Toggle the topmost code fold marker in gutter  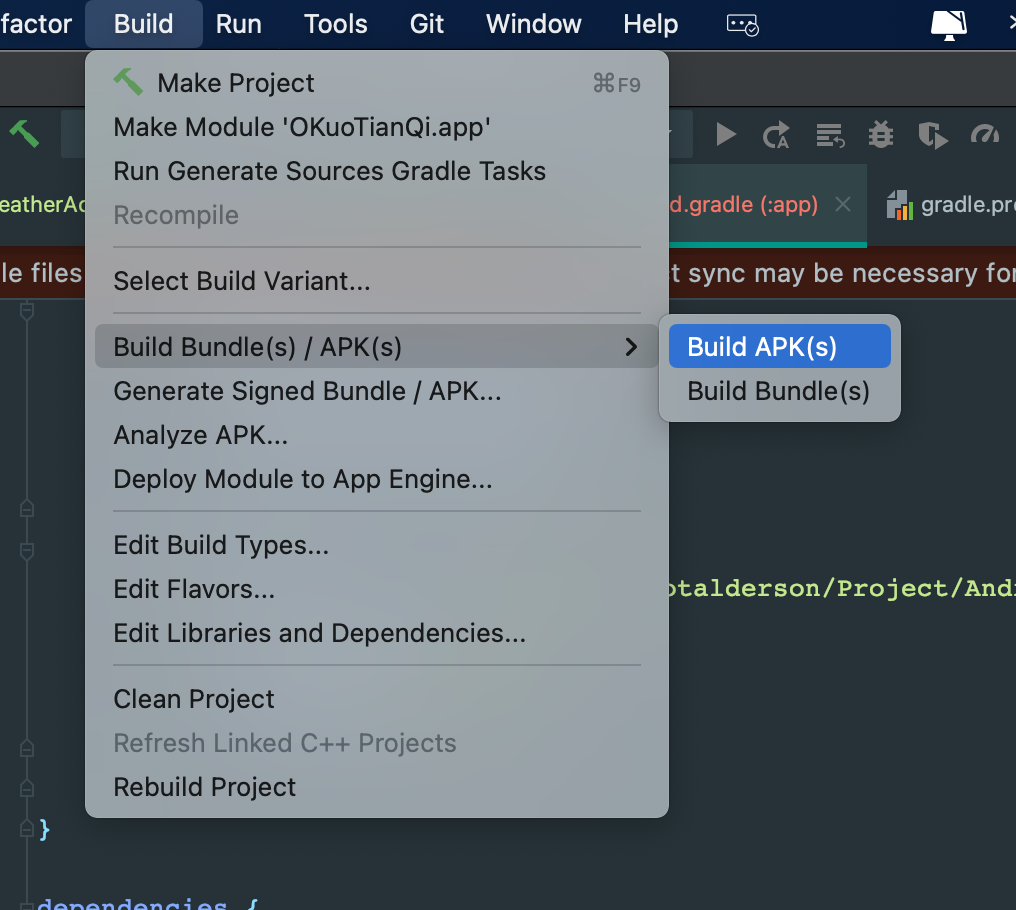pyautogui.click(x=27, y=311)
